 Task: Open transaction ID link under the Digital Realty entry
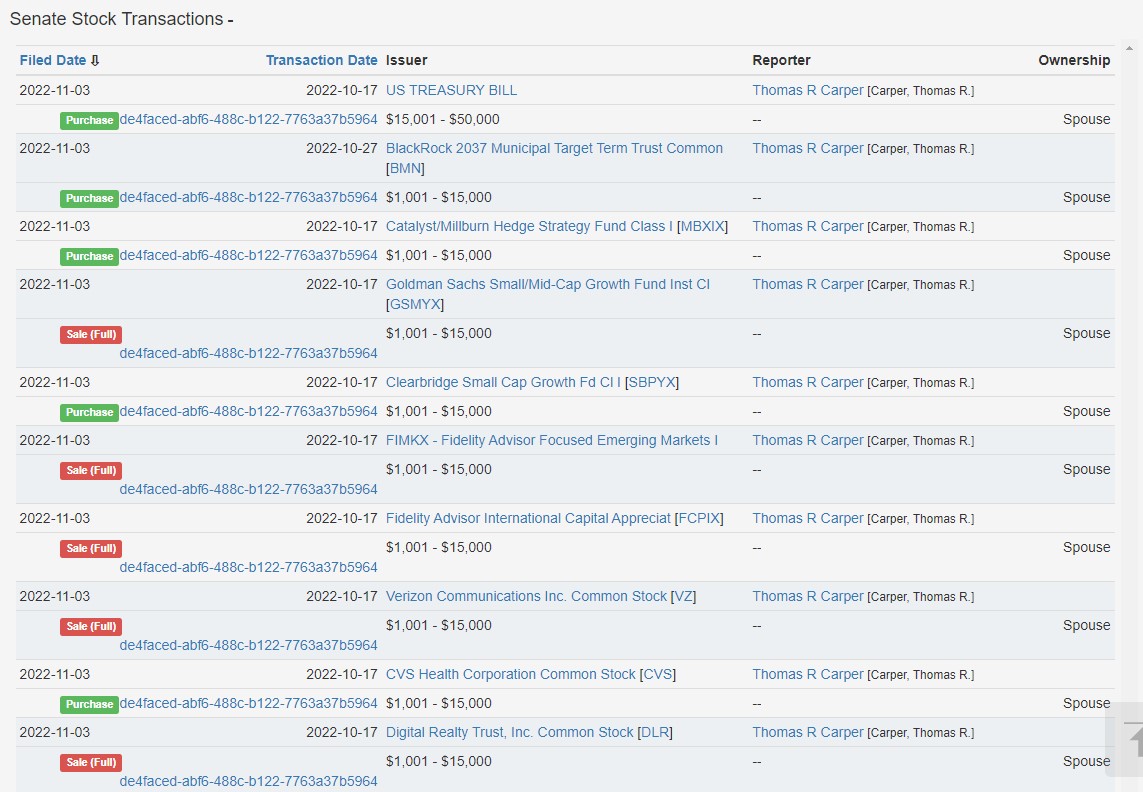click(249, 781)
